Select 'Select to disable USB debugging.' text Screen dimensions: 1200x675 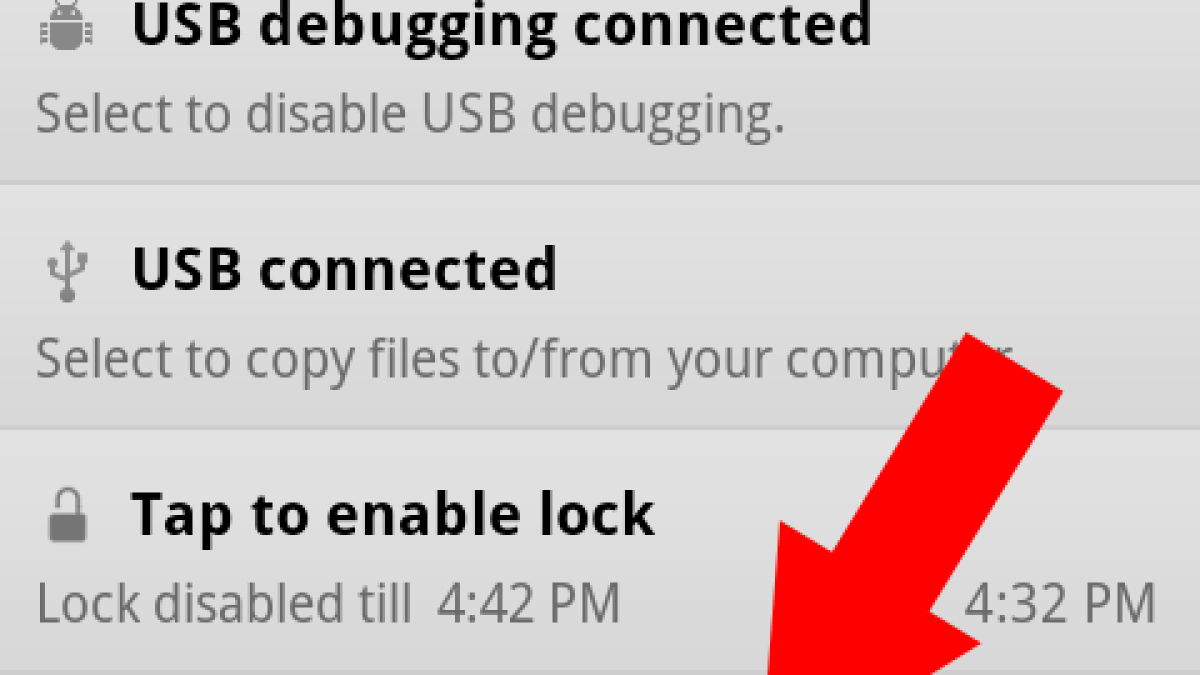click(x=410, y=116)
